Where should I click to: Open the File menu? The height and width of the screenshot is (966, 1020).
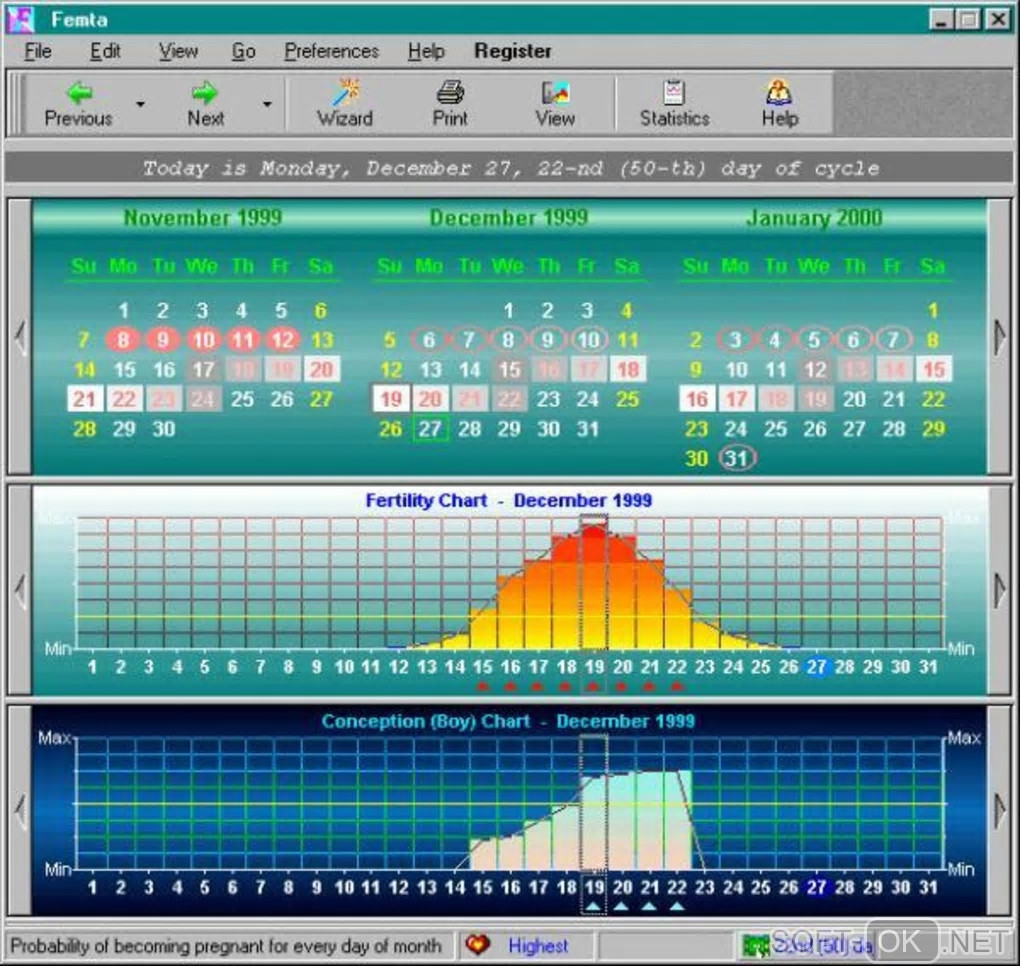pyautogui.click(x=38, y=51)
